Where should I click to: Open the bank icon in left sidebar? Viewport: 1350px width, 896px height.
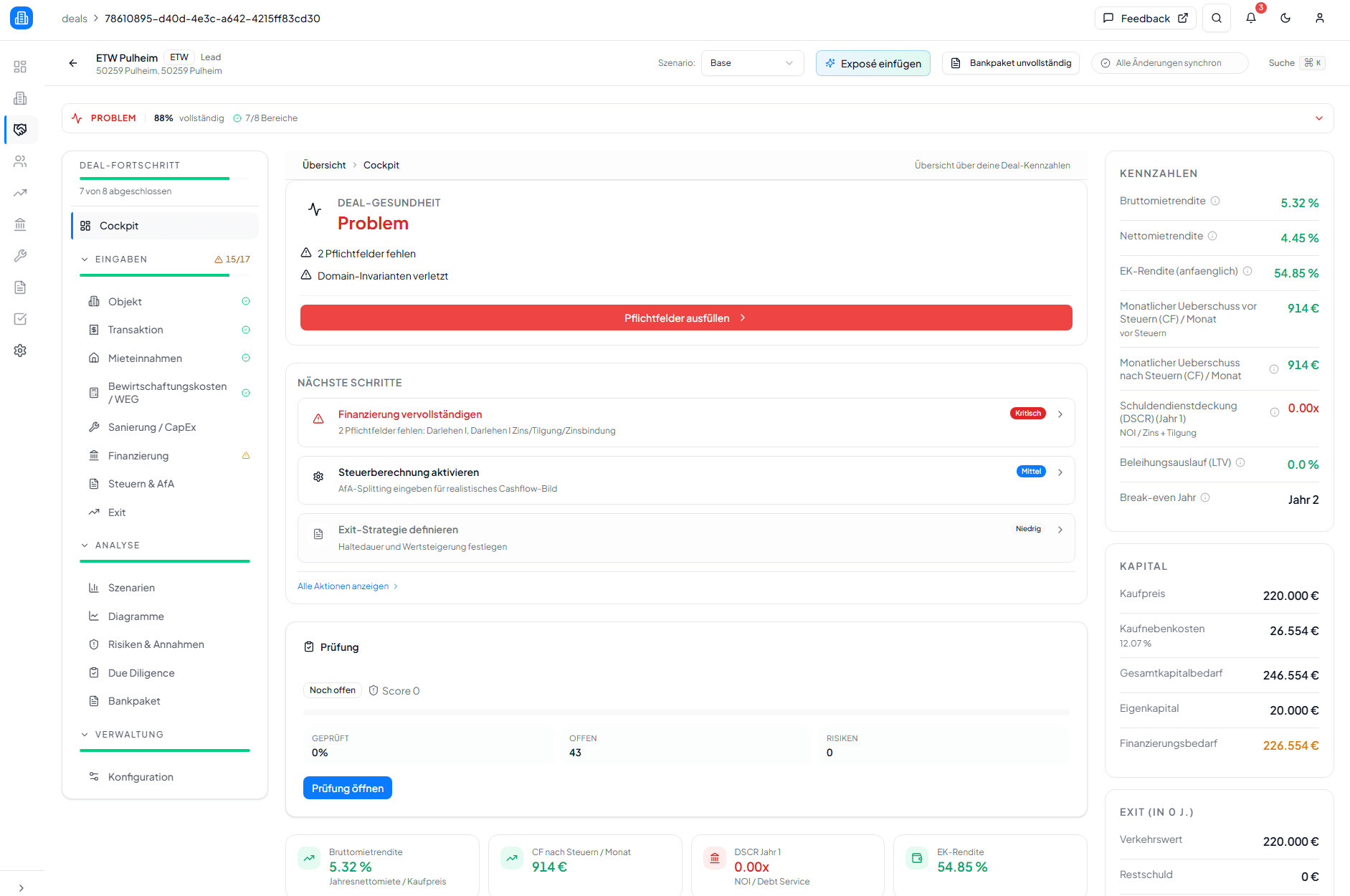[20, 224]
